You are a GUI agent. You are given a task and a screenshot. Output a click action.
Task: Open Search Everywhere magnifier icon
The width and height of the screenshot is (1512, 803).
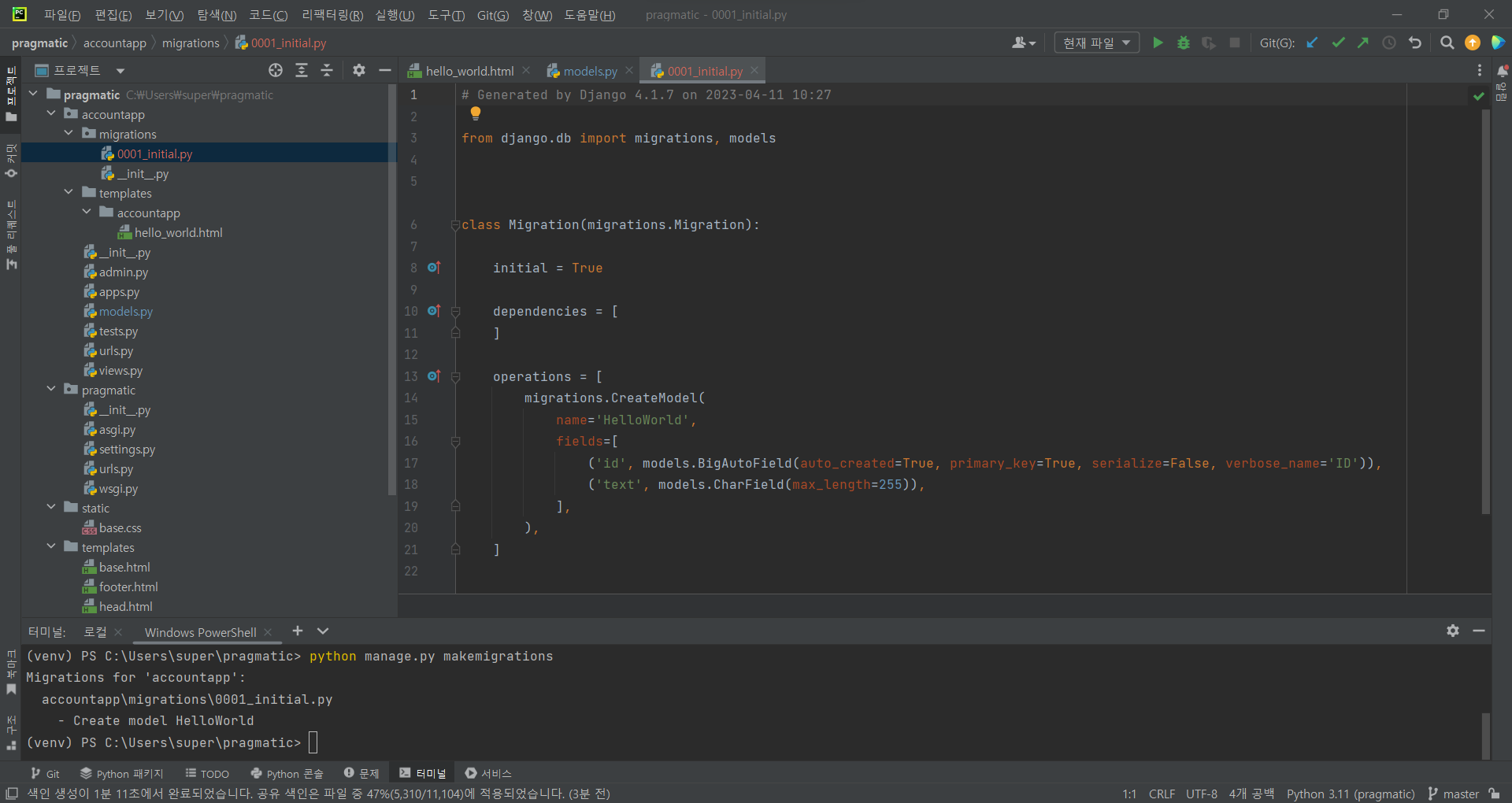(x=1447, y=43)
